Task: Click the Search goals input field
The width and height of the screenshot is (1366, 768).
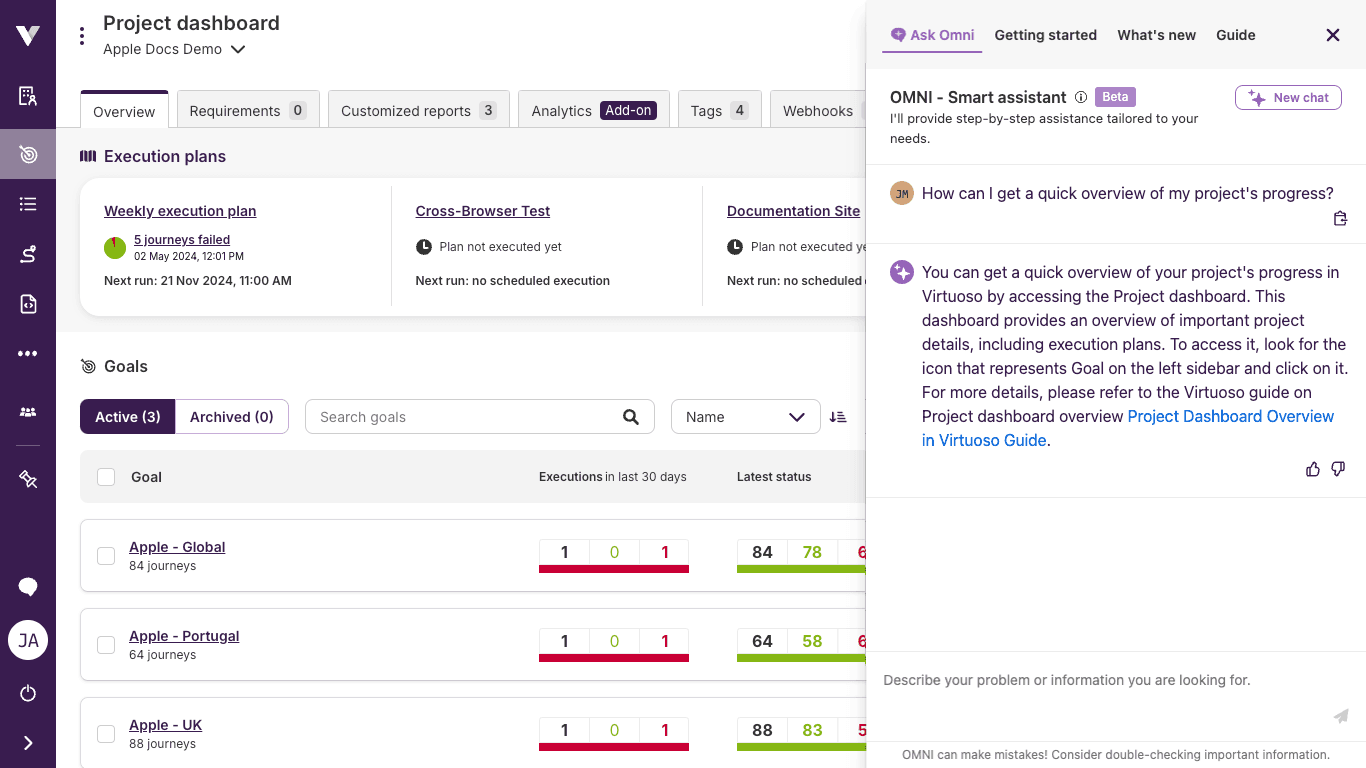Action: [465, 417]
